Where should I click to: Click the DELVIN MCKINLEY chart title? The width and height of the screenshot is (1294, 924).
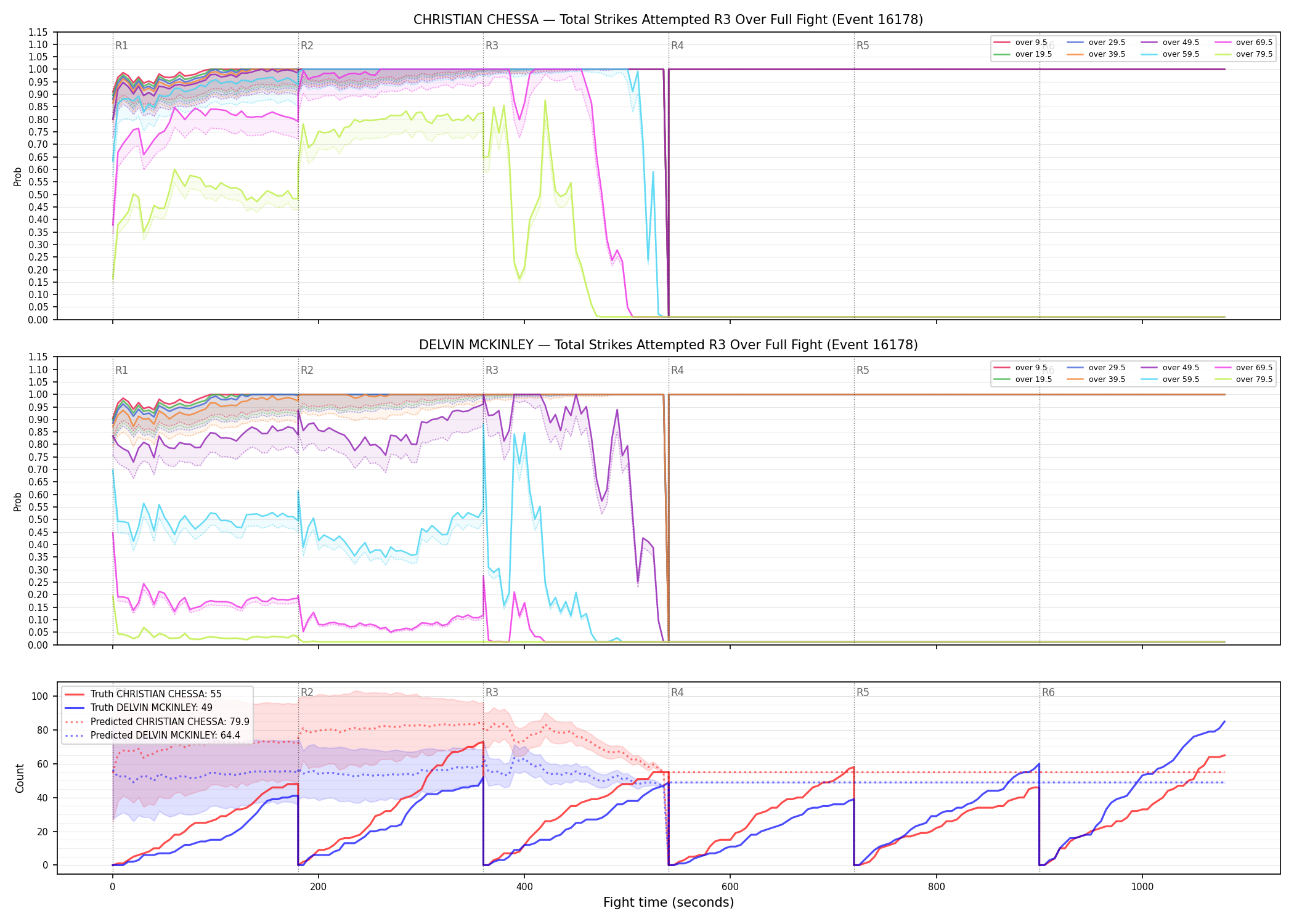coord(668,345)
